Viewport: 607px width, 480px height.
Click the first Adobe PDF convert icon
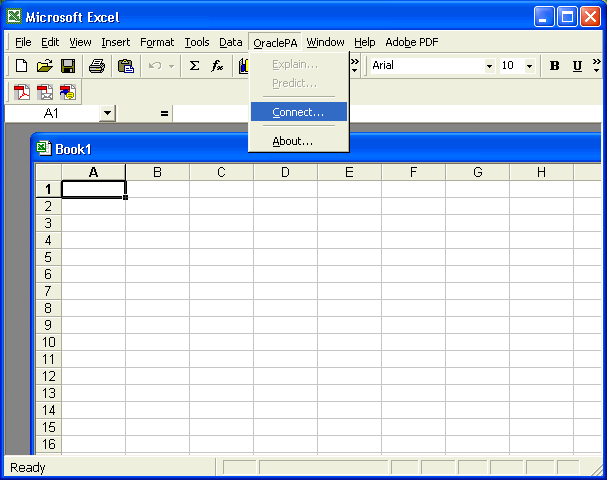point(21,92)
